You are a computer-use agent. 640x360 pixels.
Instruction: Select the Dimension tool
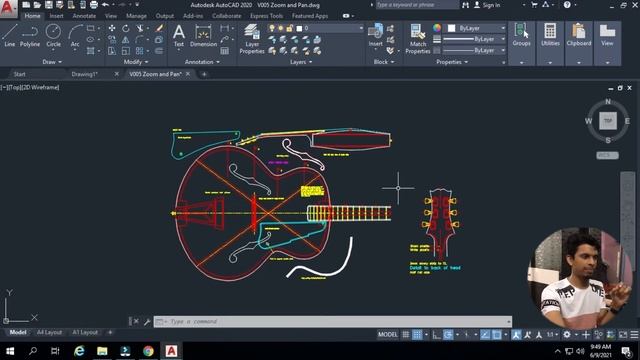pos(203,36)
